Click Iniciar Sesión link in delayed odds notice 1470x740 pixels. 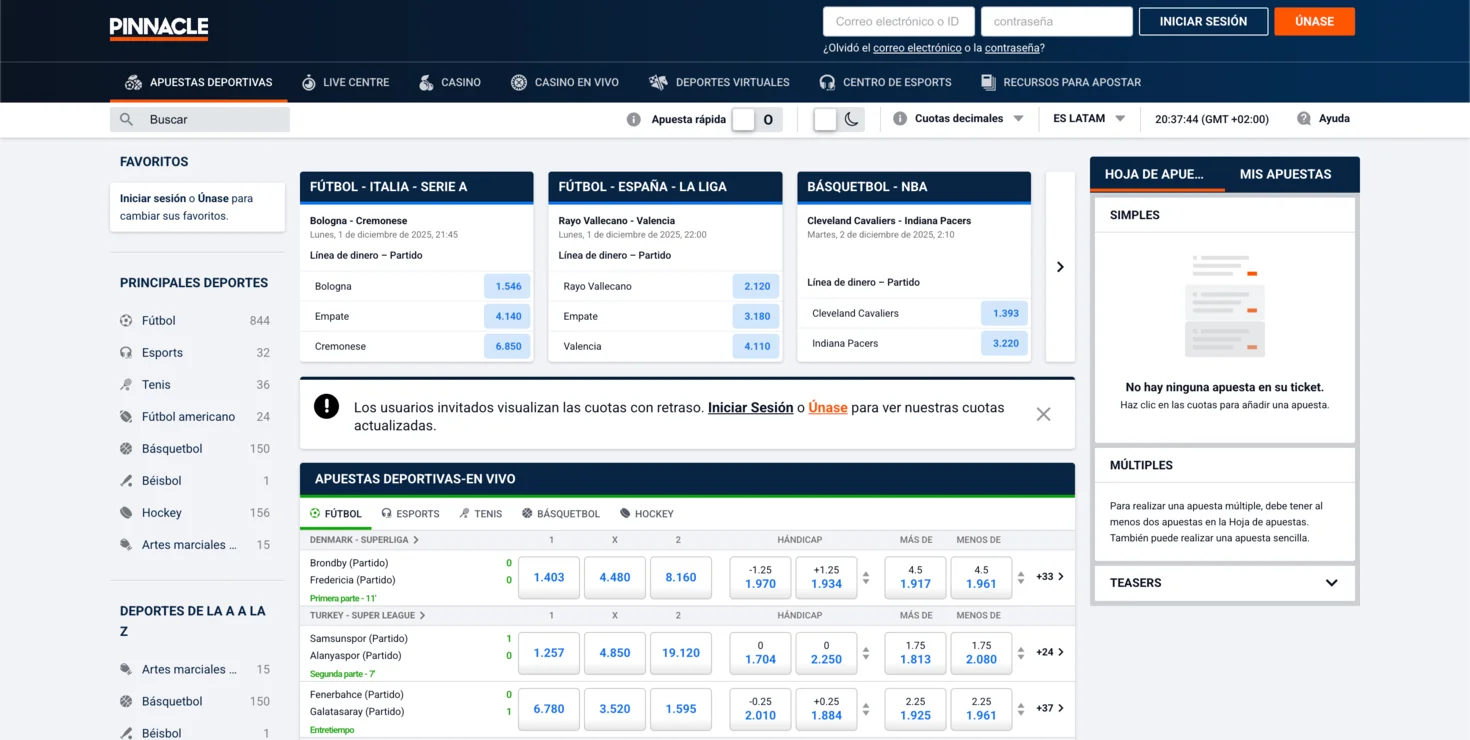coord(750,408)
